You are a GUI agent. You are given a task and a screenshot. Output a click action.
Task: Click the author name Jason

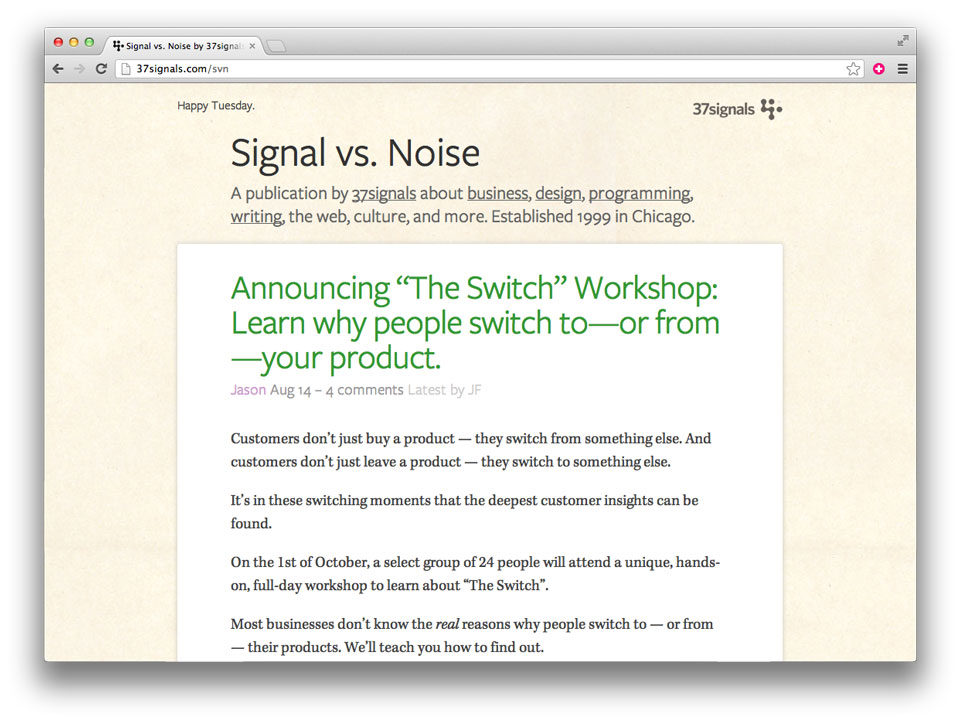pyautogui.click(x=248, y=389)
